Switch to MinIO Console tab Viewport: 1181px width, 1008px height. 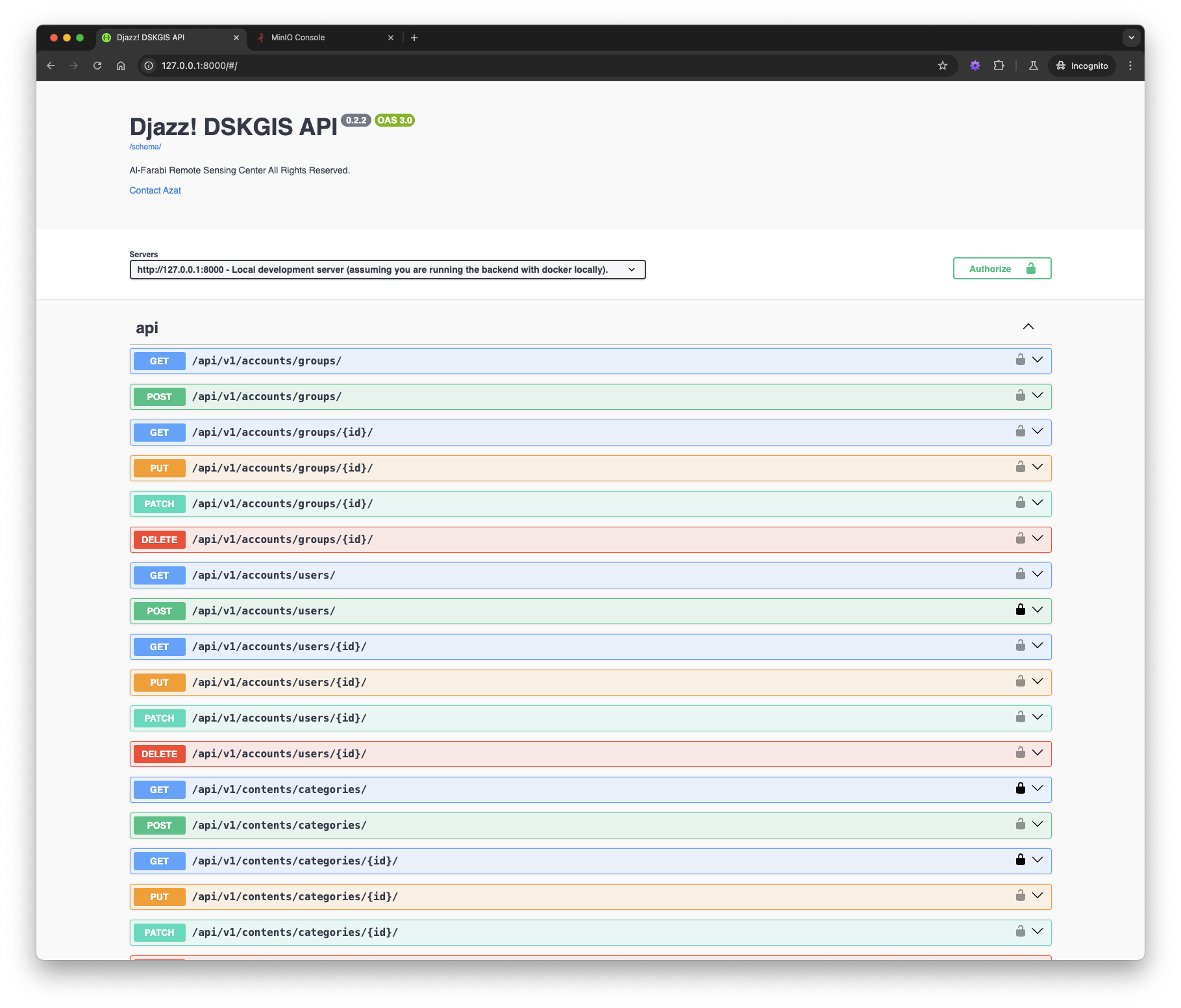coord(325,38)
